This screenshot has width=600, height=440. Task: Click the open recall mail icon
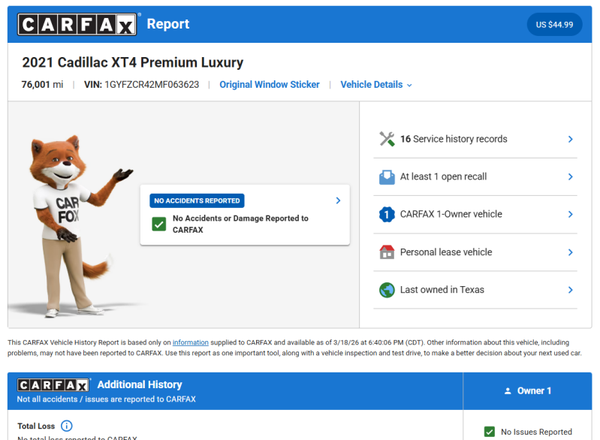(x=387, y=177)
